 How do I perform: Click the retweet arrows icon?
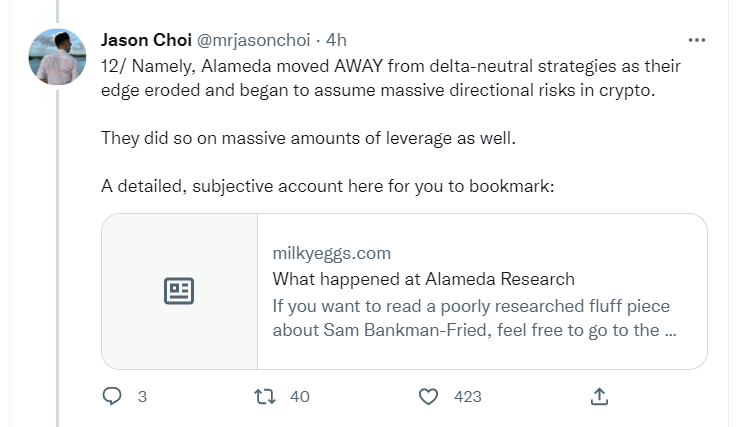click(x=265, y=397)
